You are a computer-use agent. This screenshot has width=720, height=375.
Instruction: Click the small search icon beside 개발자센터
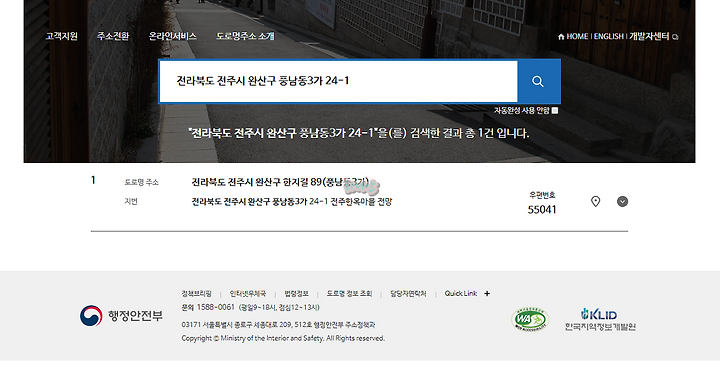[x=675, y=37]
